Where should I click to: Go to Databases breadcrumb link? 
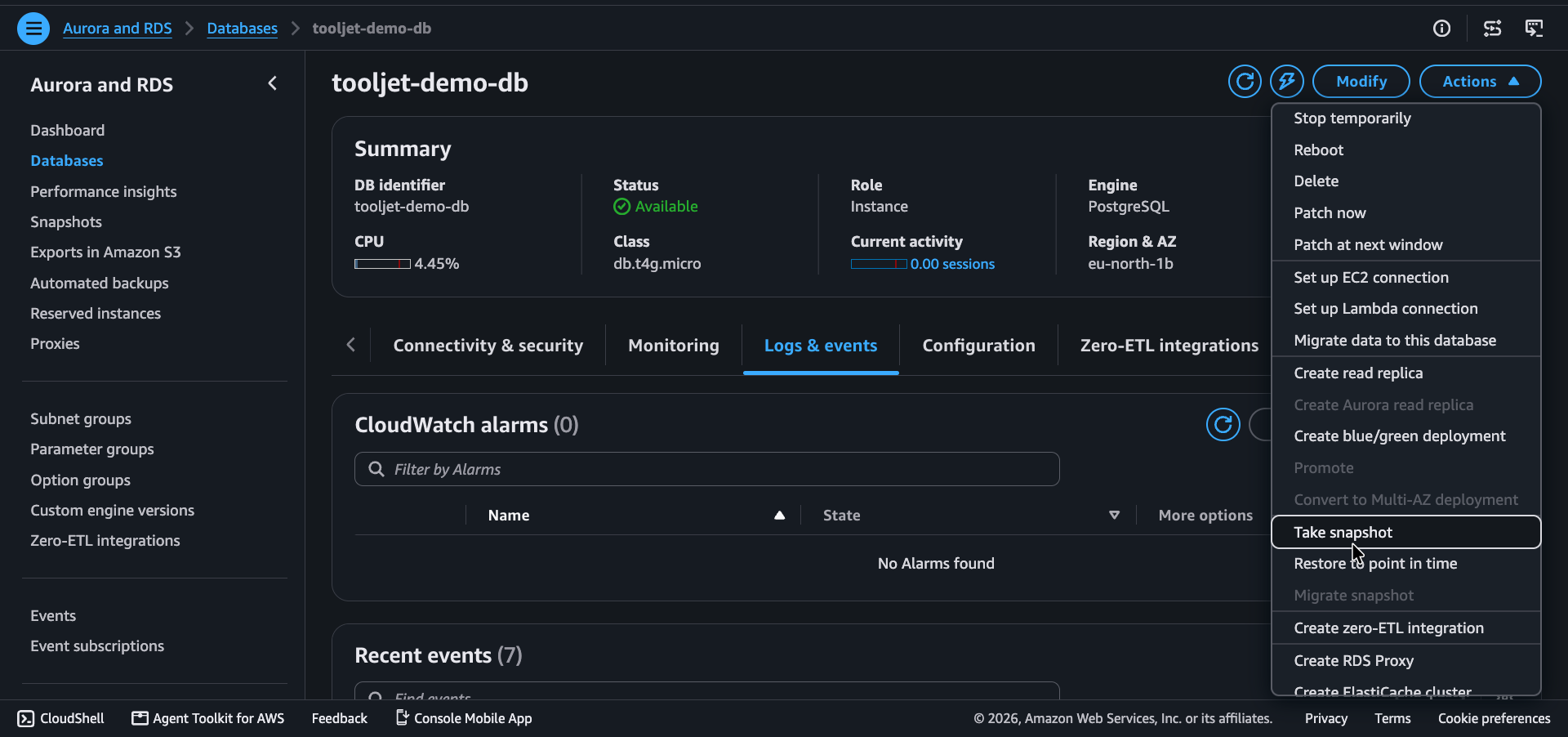tap(243, 29)
